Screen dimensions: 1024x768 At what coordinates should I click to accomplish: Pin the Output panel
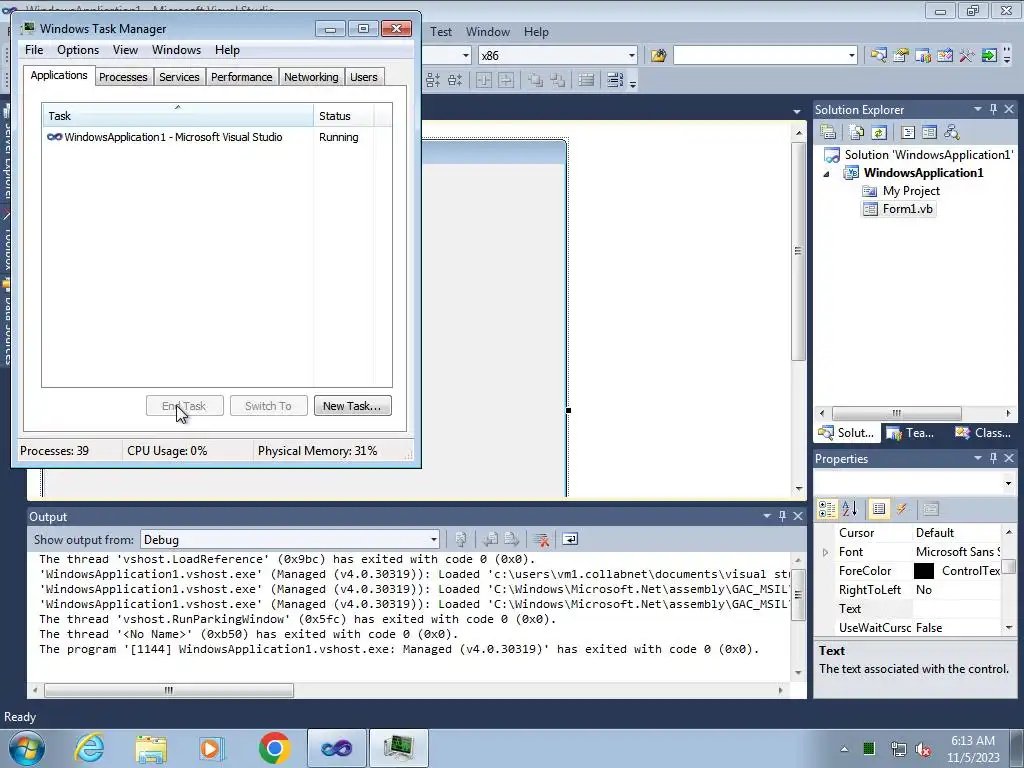coord(782,517)
